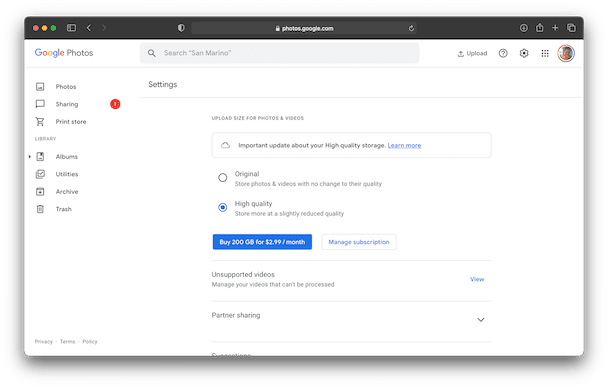Open Trash in the sidebar

64,209
